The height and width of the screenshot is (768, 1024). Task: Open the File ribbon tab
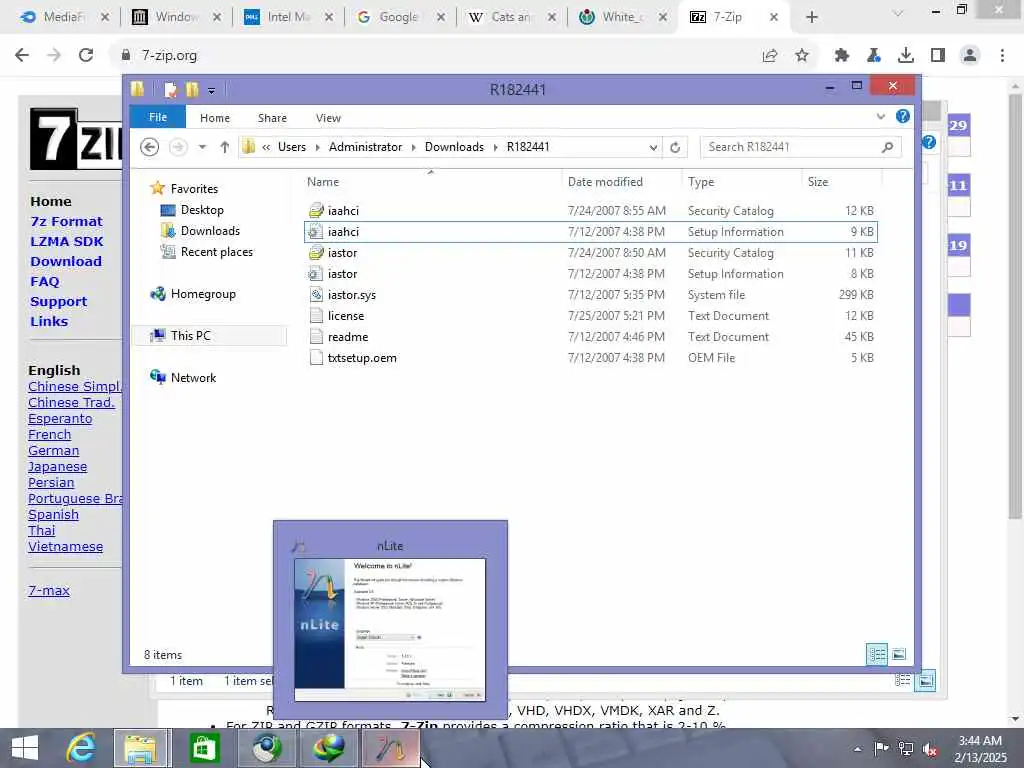pos(158,117)
